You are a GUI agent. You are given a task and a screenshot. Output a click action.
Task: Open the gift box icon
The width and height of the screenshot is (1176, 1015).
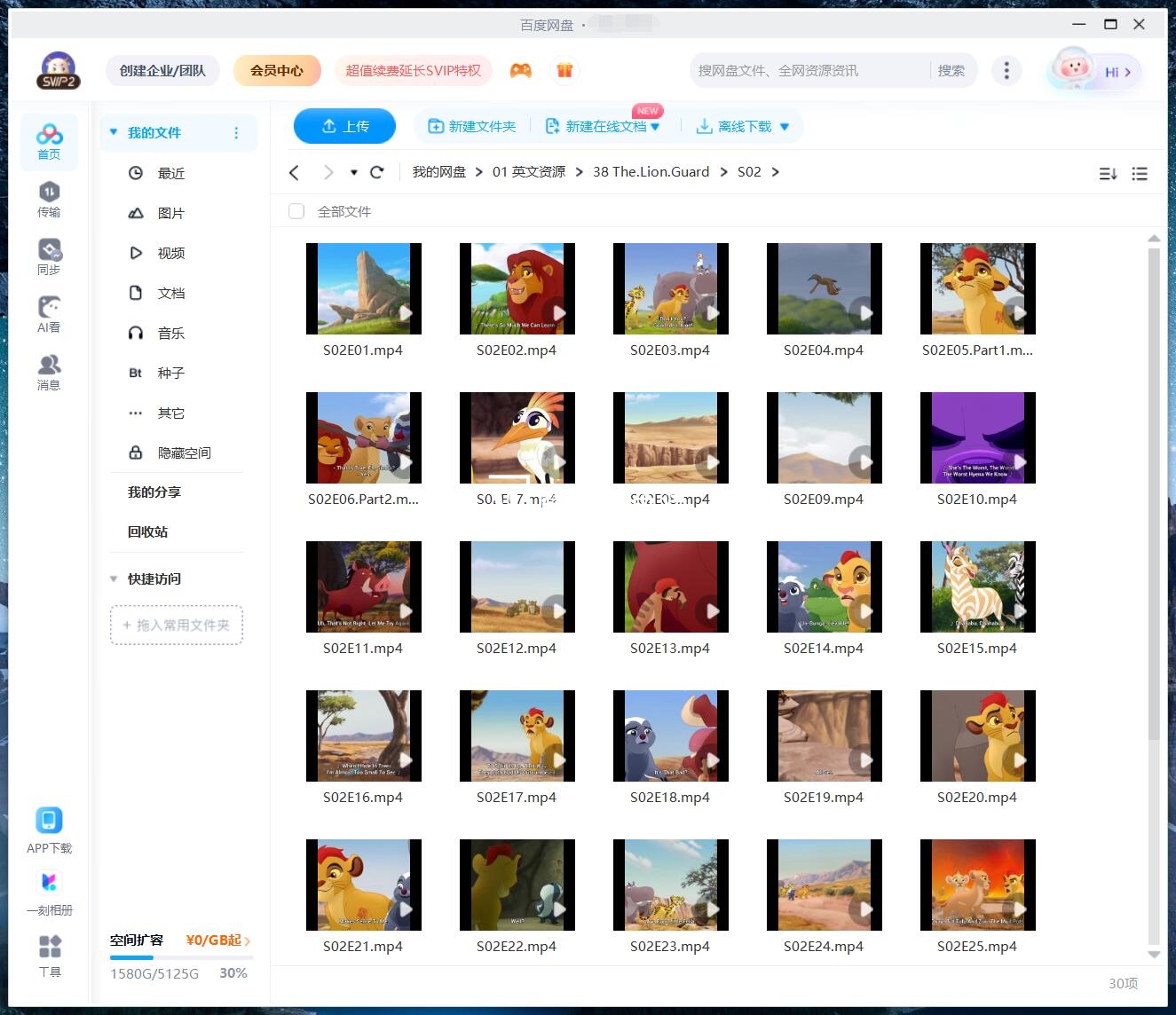point(564,70)
